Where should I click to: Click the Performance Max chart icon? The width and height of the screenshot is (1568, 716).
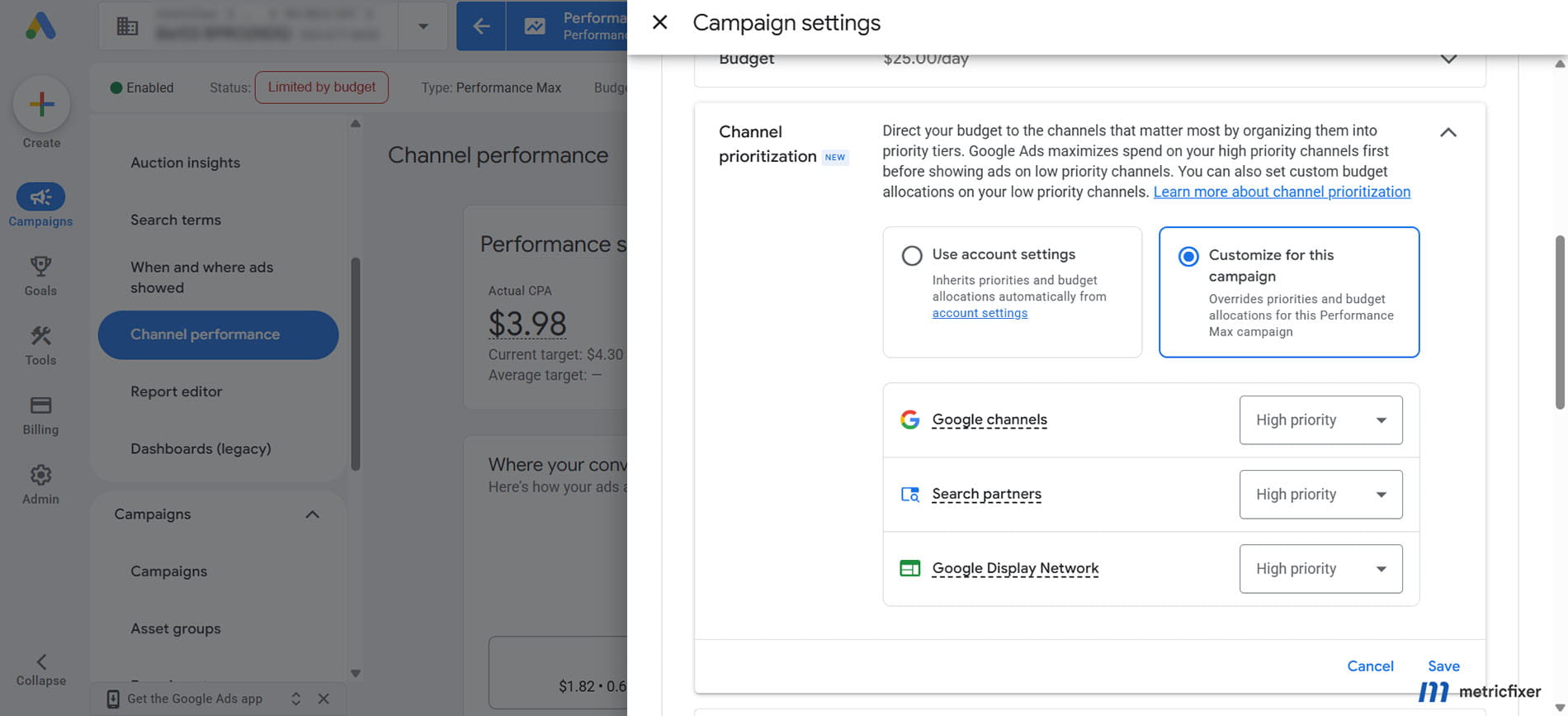pyautogui.click(x=535, y=26)
